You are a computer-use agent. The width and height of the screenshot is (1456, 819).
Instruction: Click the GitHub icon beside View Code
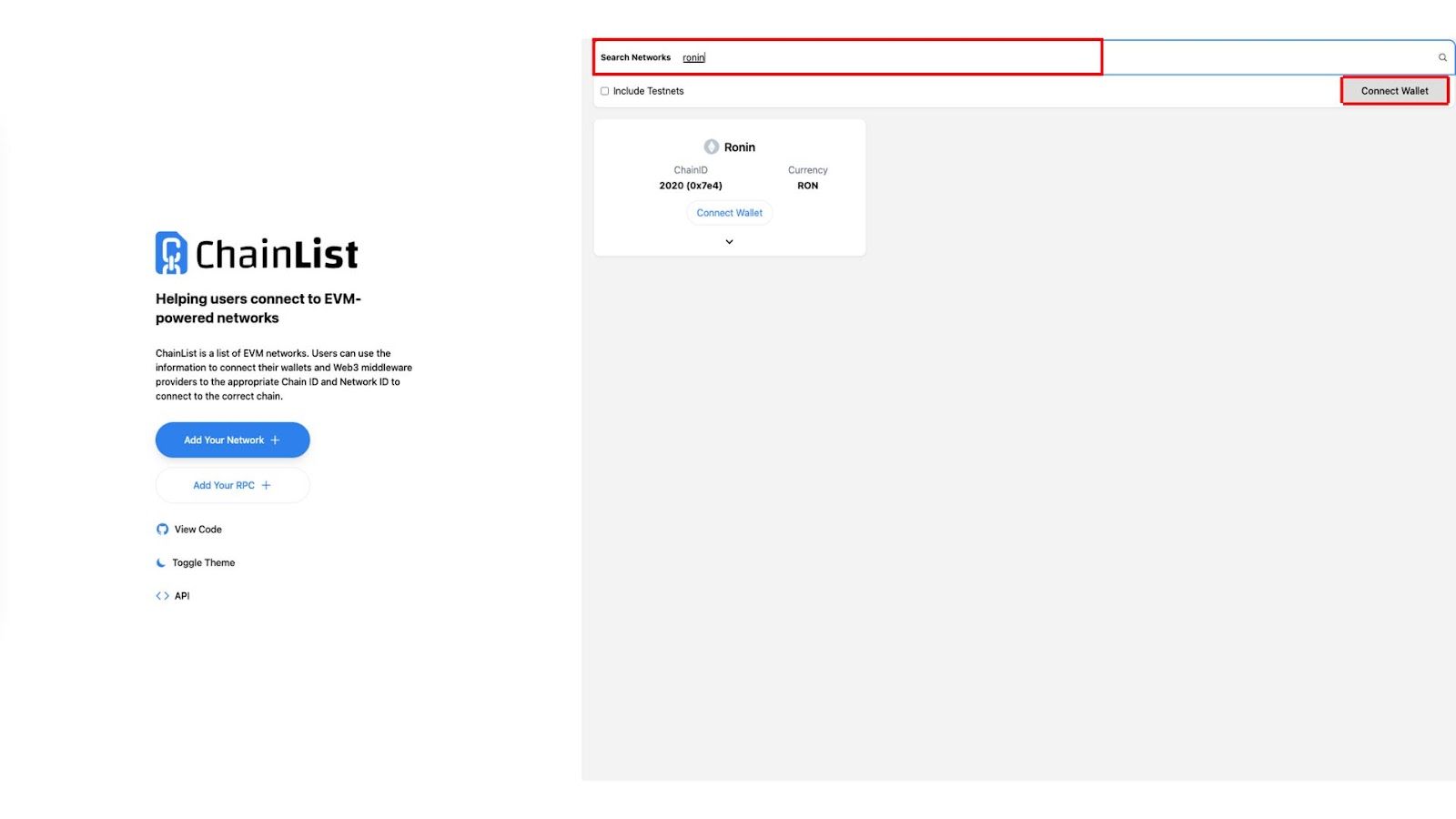click(x=162, y=530)
